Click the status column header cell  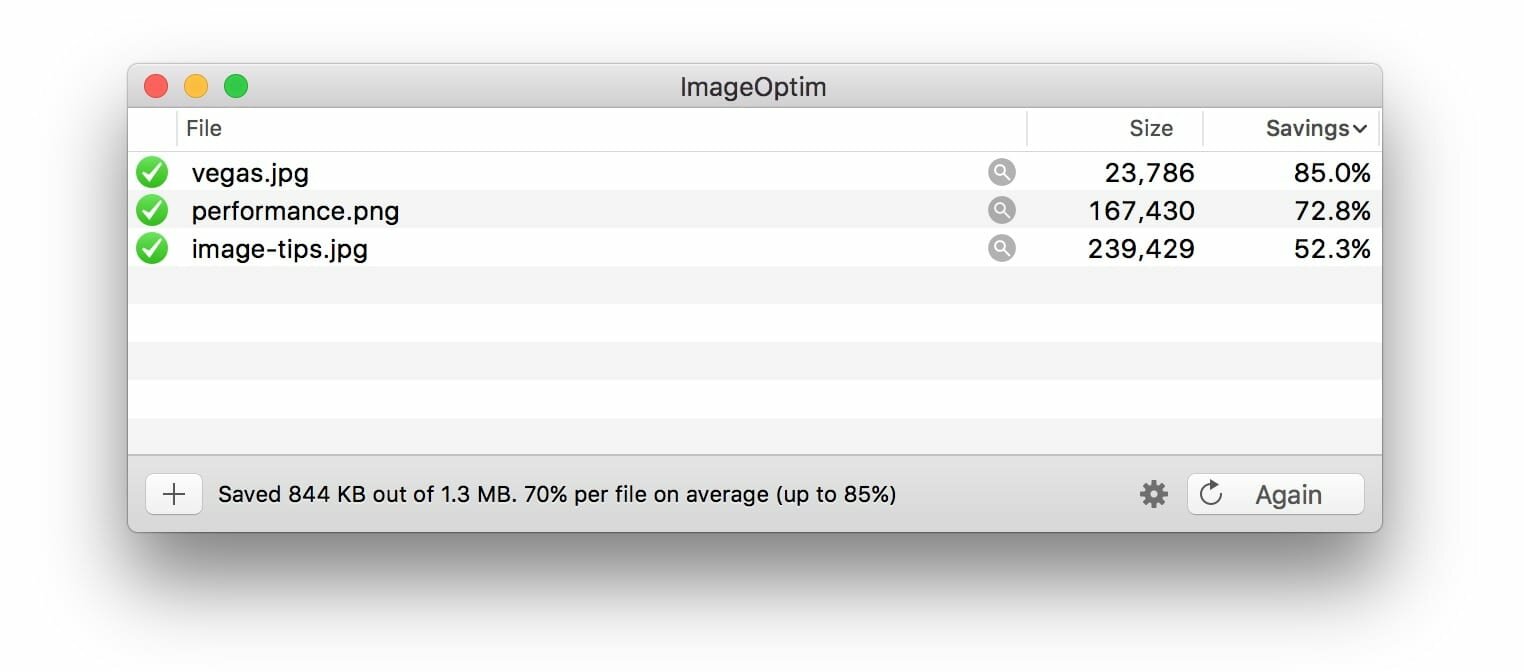coord(152,129)
